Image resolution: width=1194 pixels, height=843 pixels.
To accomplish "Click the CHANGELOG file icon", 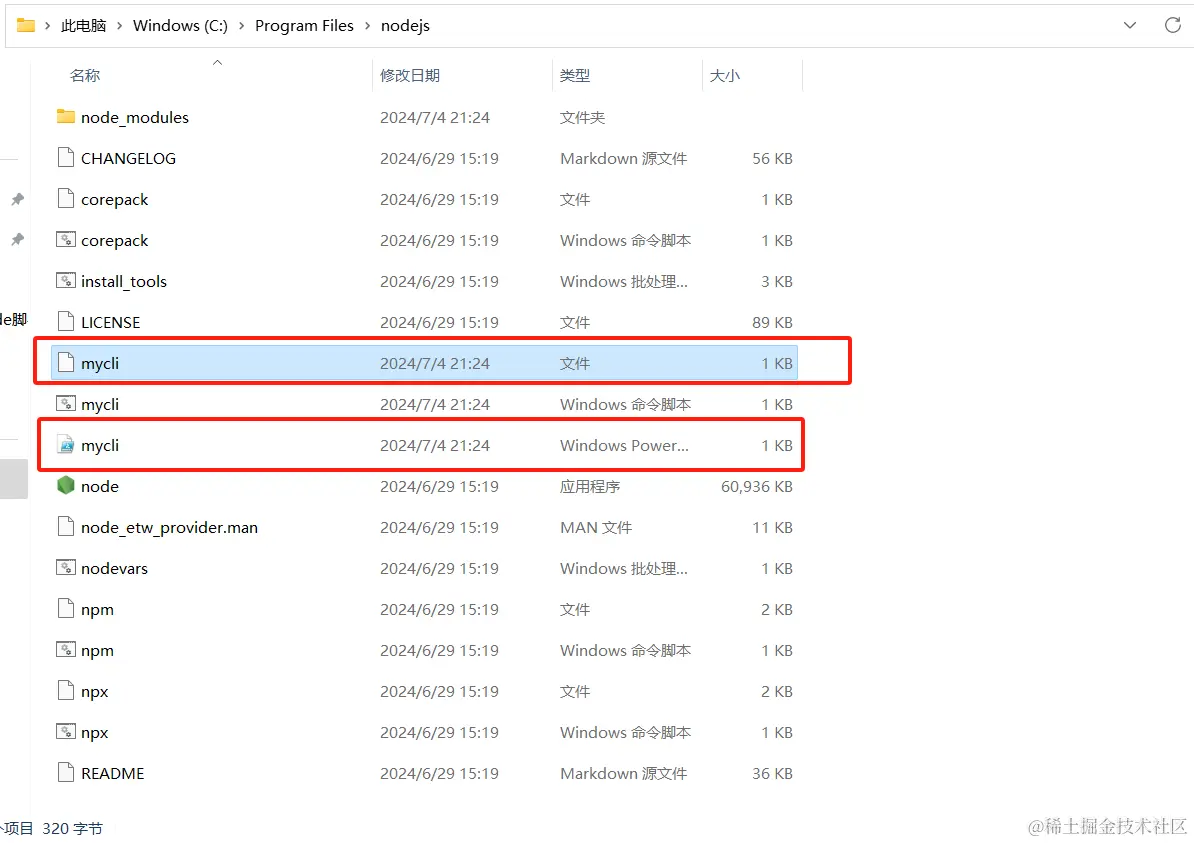I will pyautogui.click(x=66, y=158).
